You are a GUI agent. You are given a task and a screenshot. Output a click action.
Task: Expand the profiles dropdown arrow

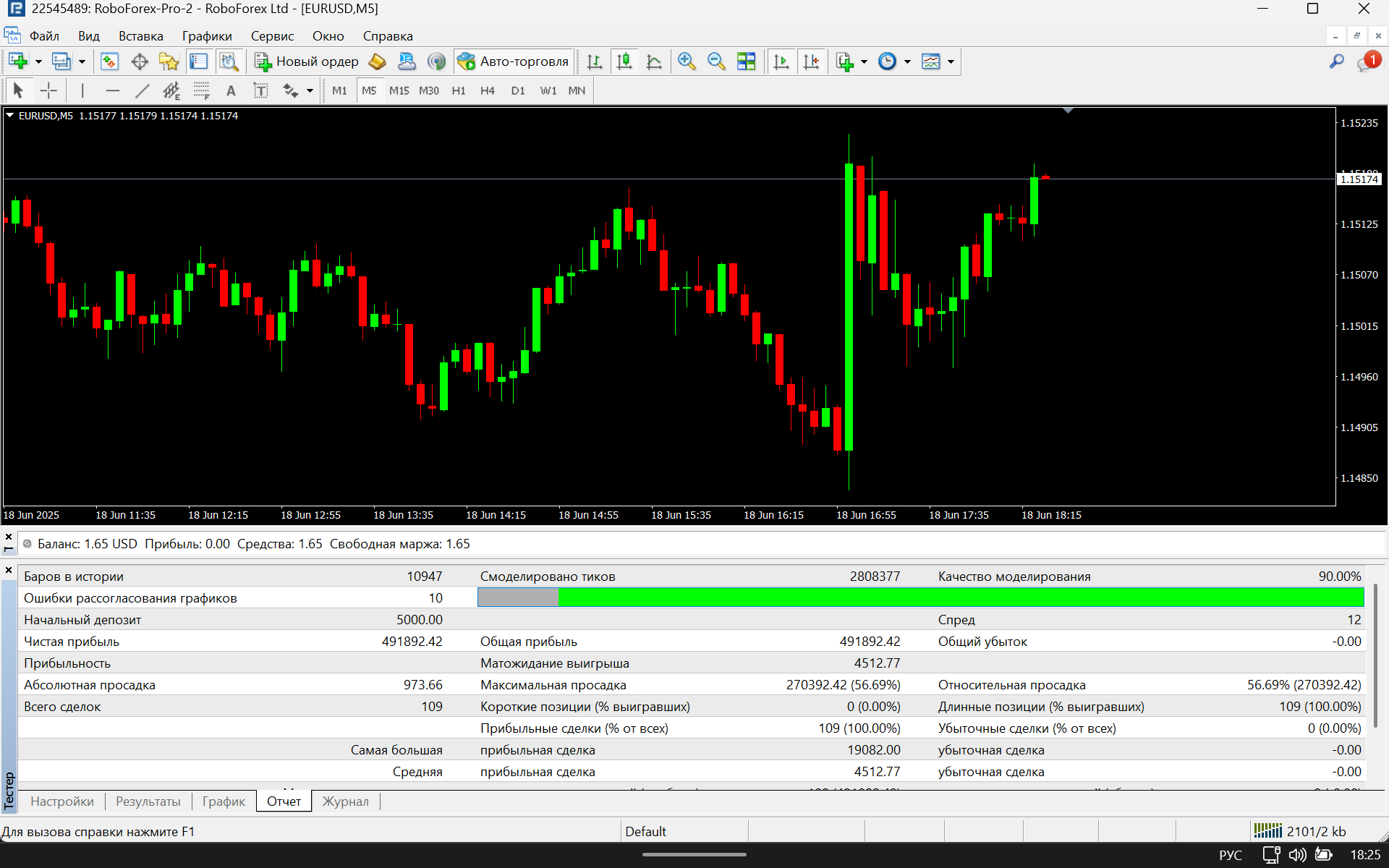point(82,61)
